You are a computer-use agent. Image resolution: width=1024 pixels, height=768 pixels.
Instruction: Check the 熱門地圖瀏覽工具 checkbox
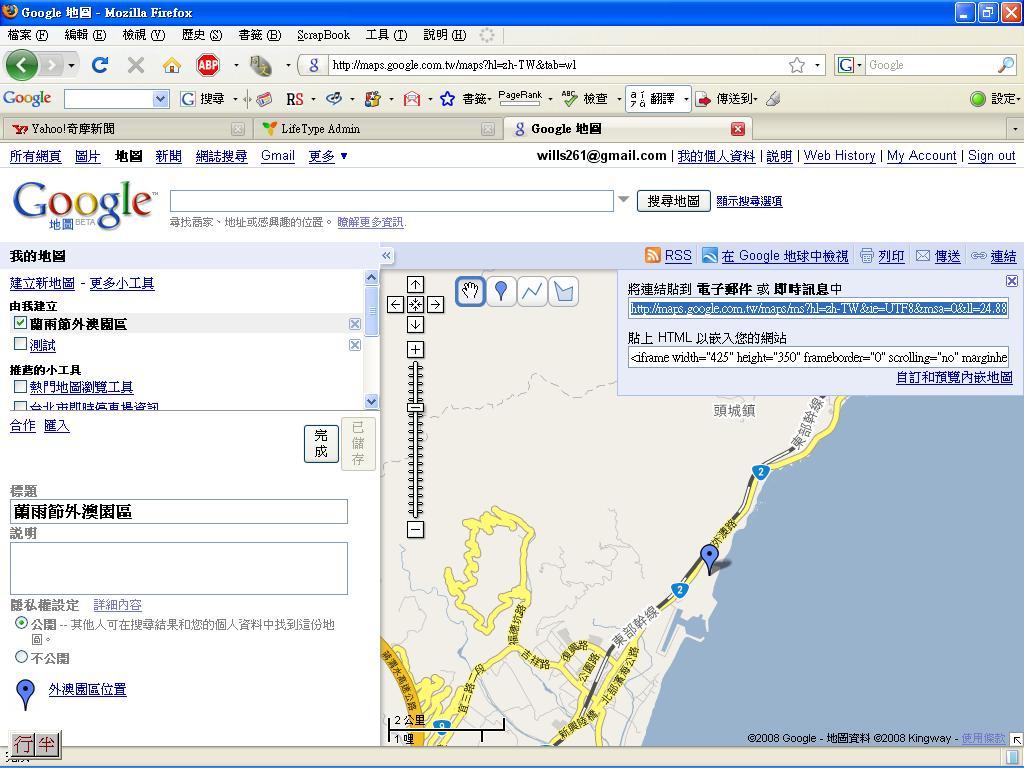[x=20, y=386]
